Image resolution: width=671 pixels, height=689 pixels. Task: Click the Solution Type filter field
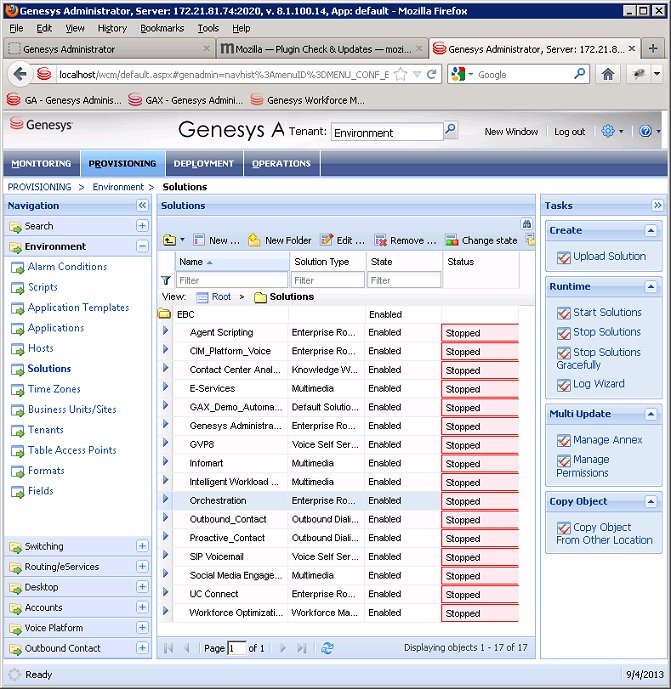(x=328, y=280)
